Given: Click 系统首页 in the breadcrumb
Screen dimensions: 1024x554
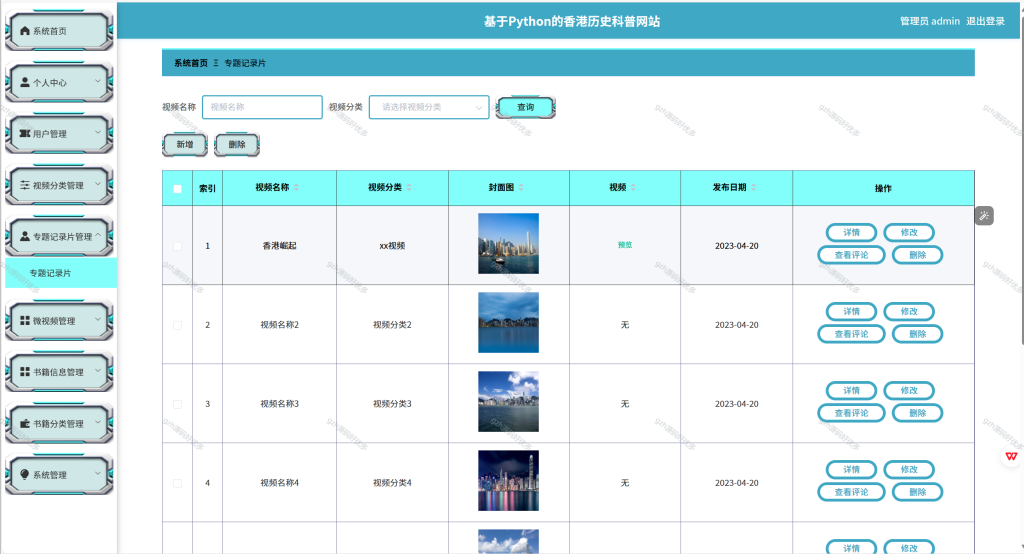Looking at the screenshot, I should click(x=191, y=63).
